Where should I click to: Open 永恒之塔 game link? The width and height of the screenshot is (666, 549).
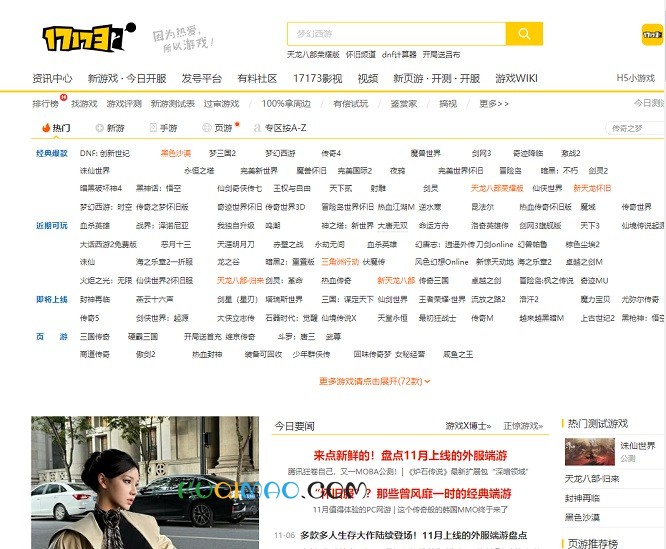pos(199,171)
